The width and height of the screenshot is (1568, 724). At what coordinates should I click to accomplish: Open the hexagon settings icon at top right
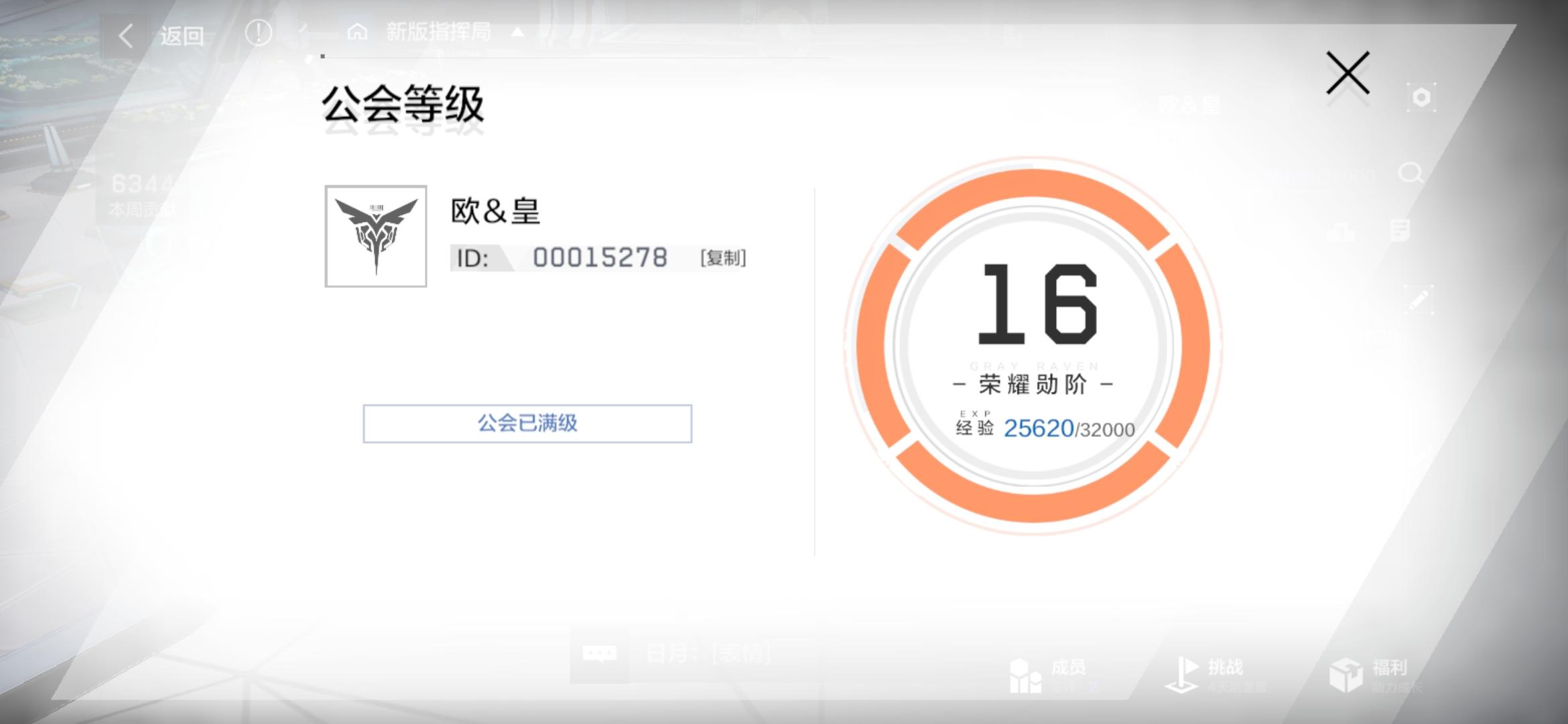(x=1421, y=98)
